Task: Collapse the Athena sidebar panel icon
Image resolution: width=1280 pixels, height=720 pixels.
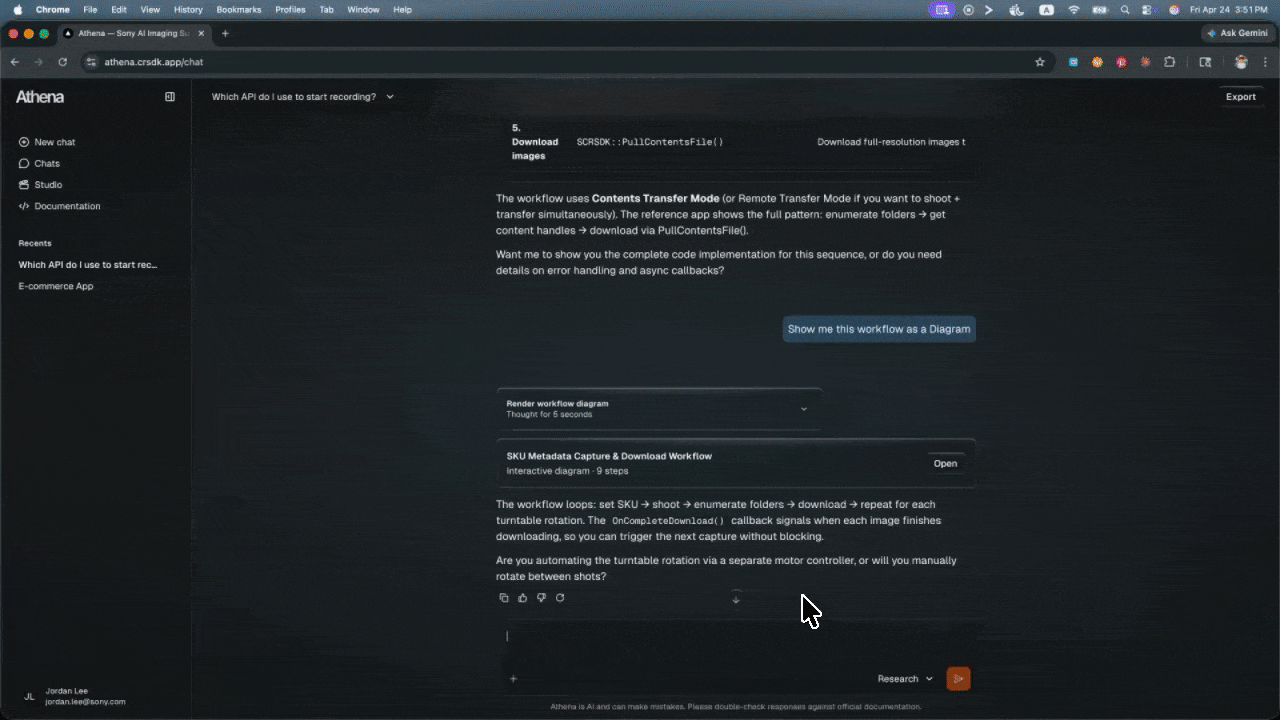Action: (170, 97)
